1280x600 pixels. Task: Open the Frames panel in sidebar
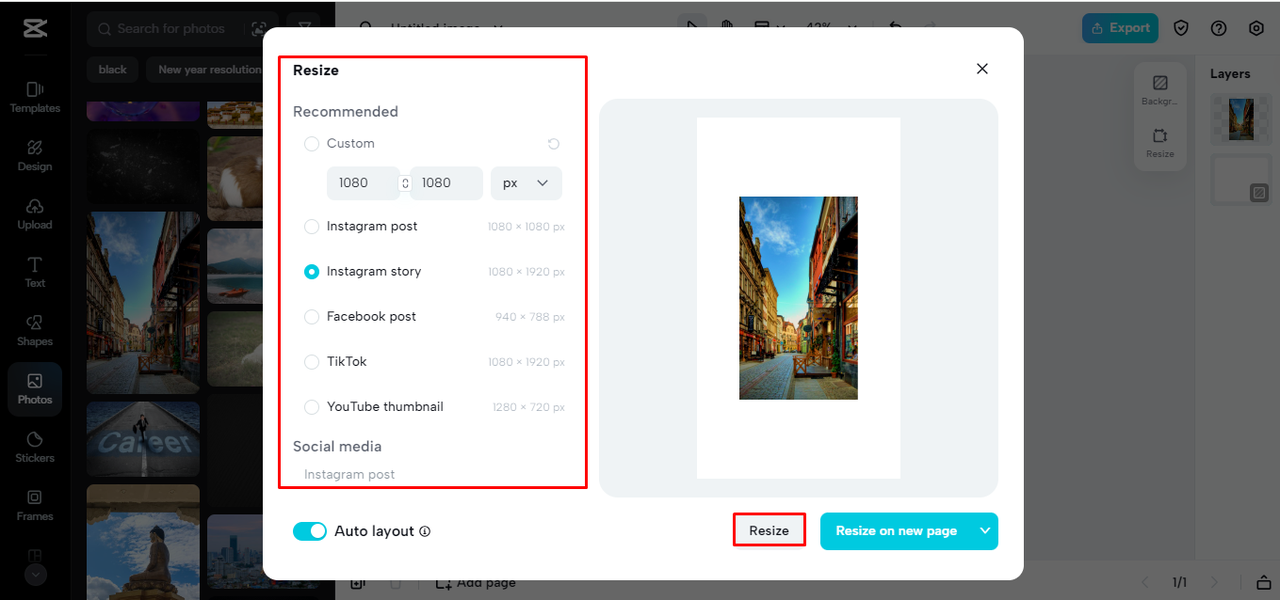coord(35,505)
